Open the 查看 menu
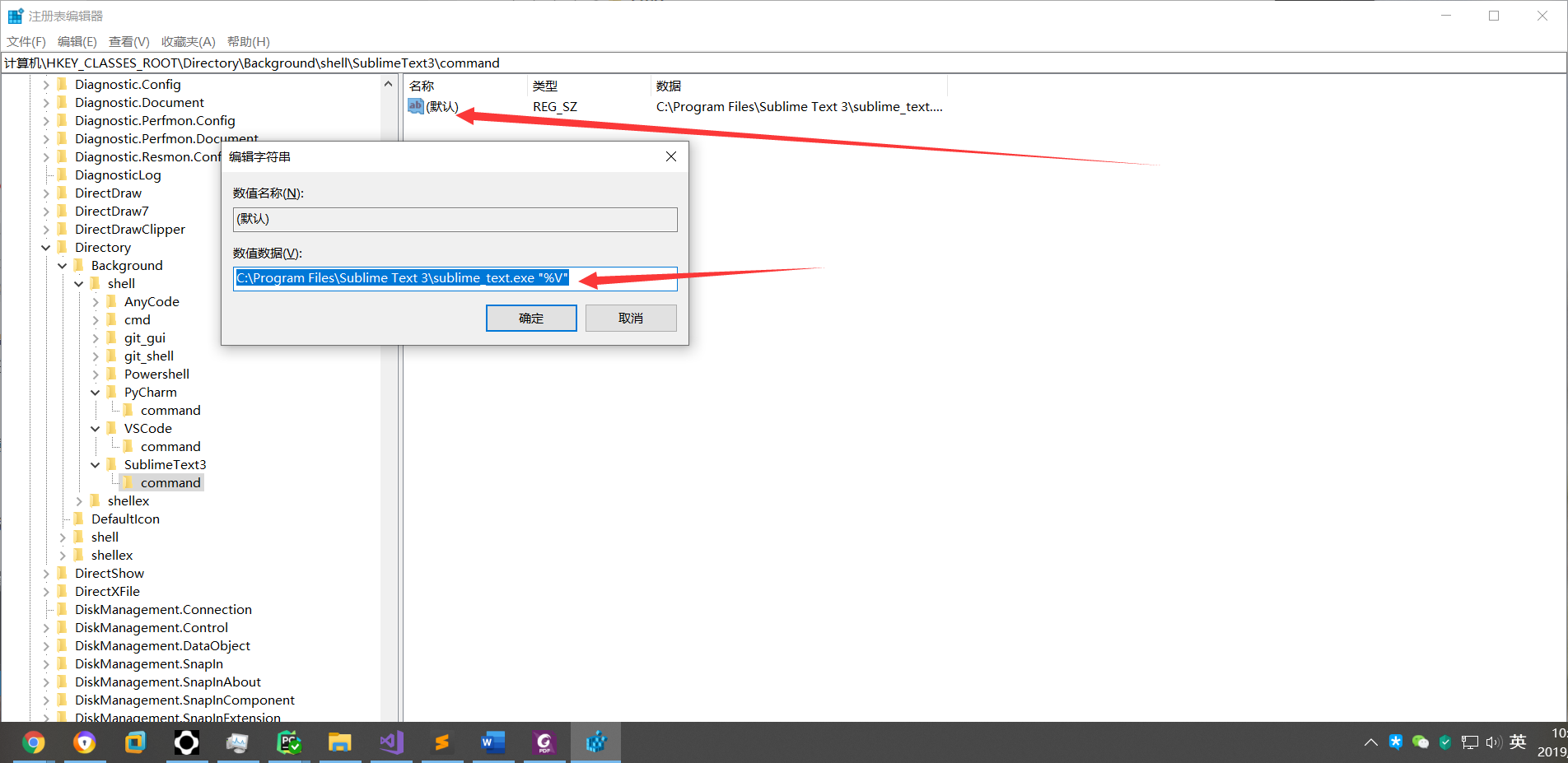Screen dimensions: 1568x763 129,42
